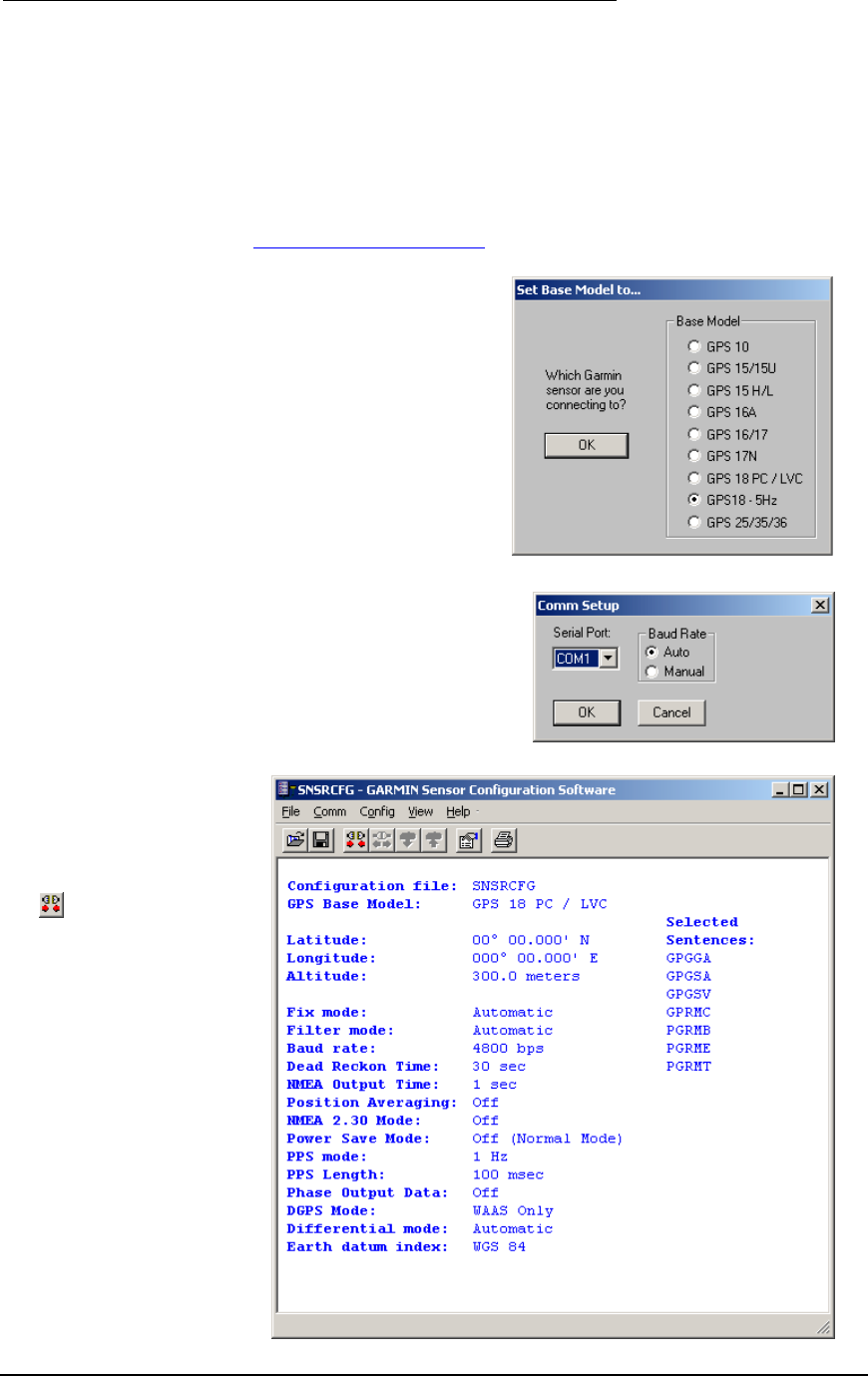This screenshot has height=1376, width=868.
Task: Click the 'Filter mode:' label
Action: pyautogui.click(x=340, y=1031)
